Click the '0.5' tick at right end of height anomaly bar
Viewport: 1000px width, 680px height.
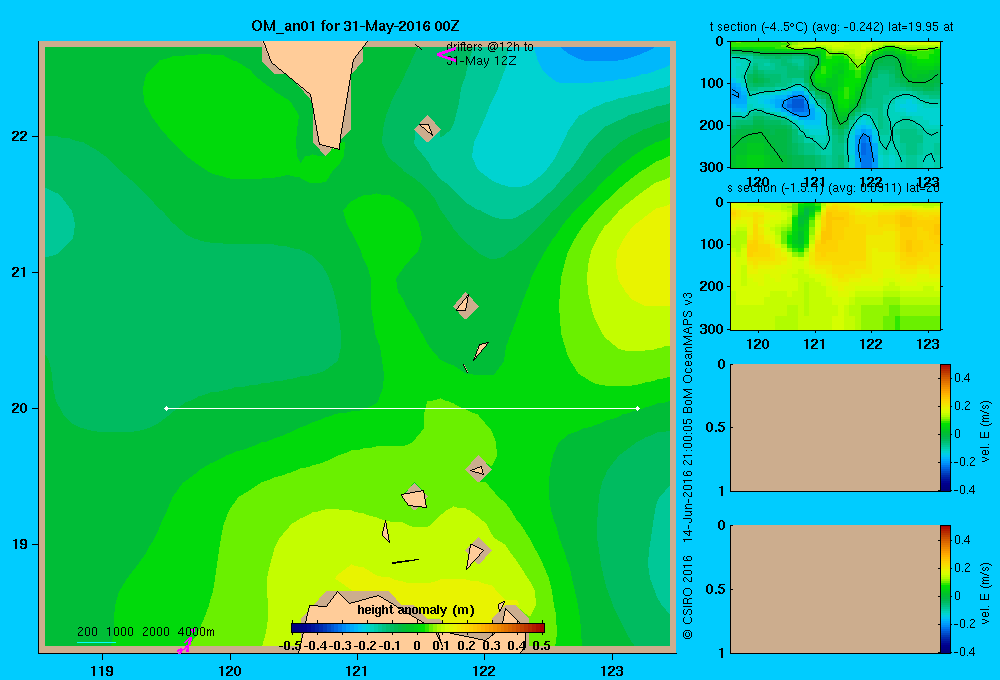click(541, 646)
